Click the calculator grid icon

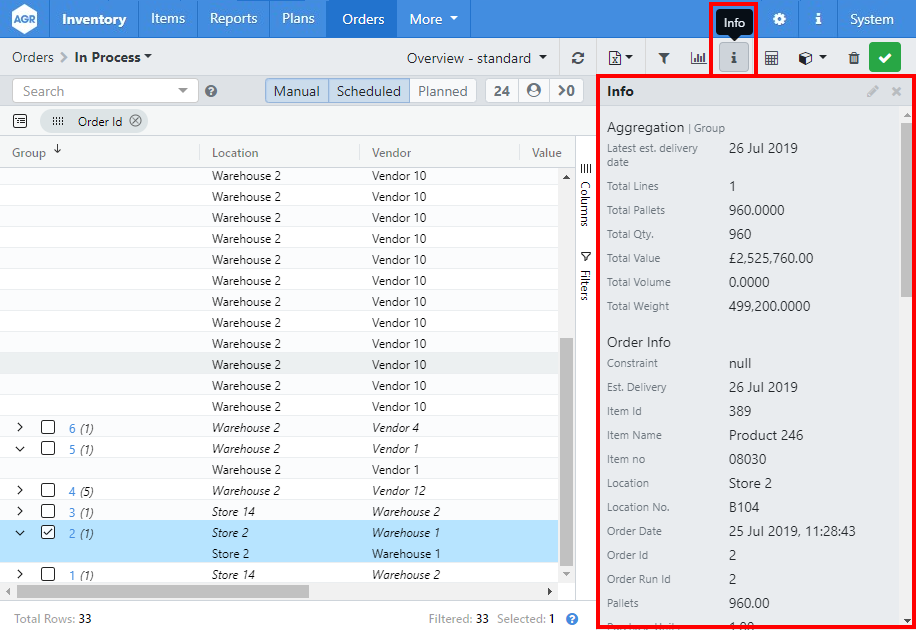click(x=771, y=58)
